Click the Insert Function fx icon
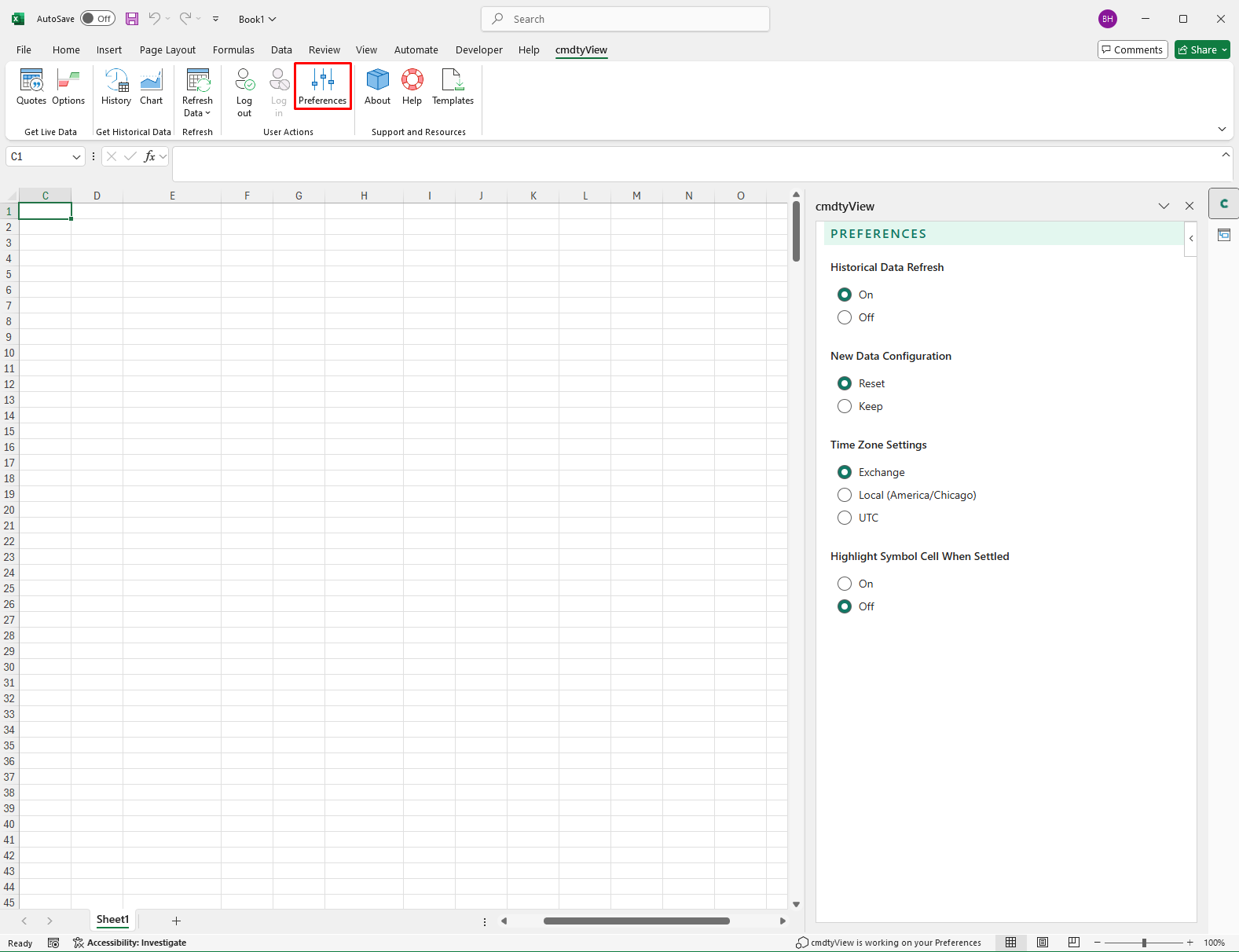The image size is (1239, 952). pos(149,156)
